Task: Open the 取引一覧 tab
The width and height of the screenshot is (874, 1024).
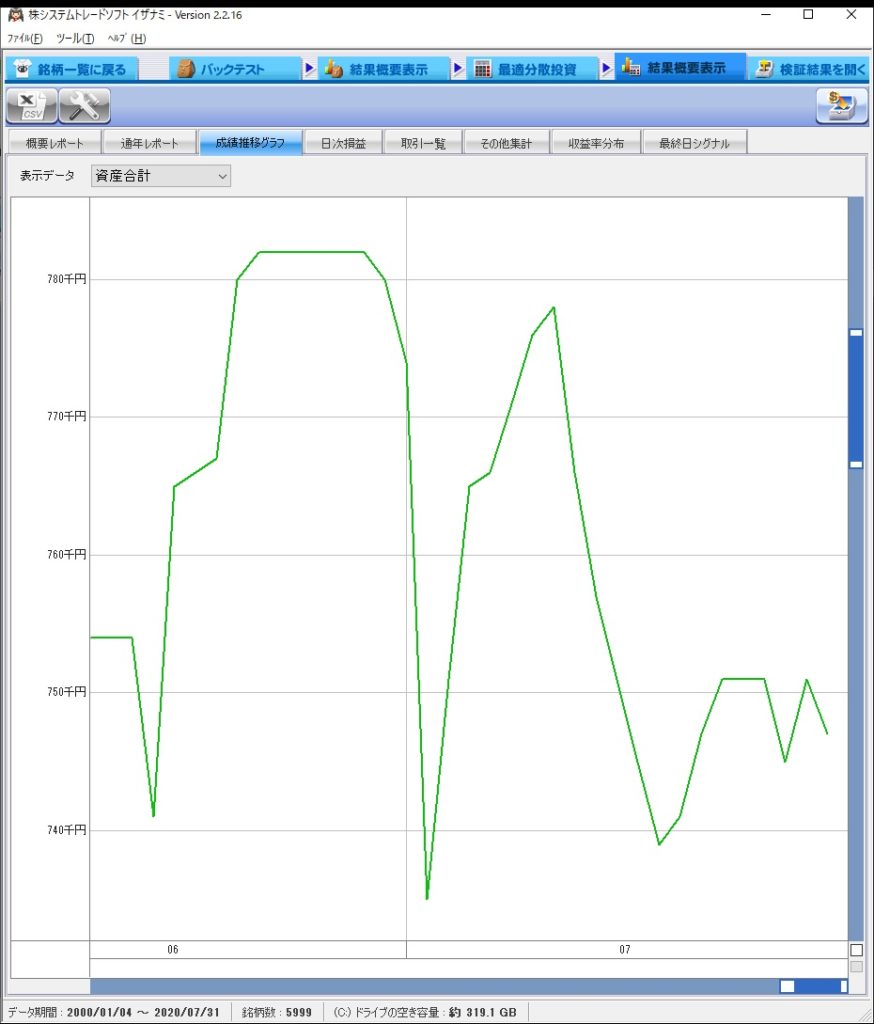Action: (x=423, y=143)
